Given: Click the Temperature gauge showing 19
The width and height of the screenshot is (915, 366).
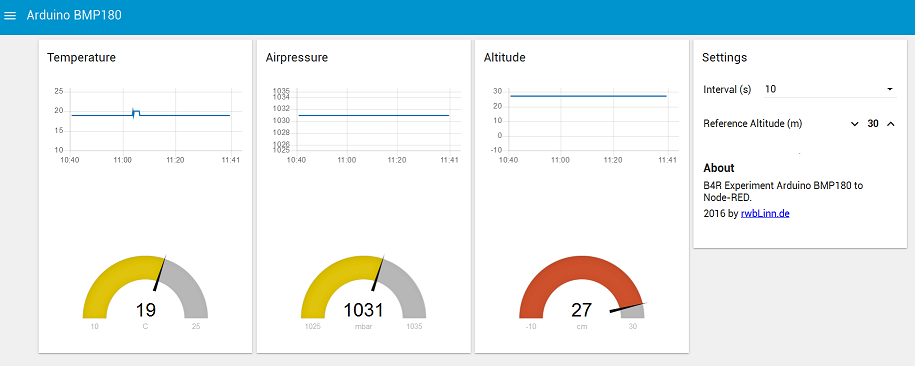Looking at the screenshot, I should [145, 292].
